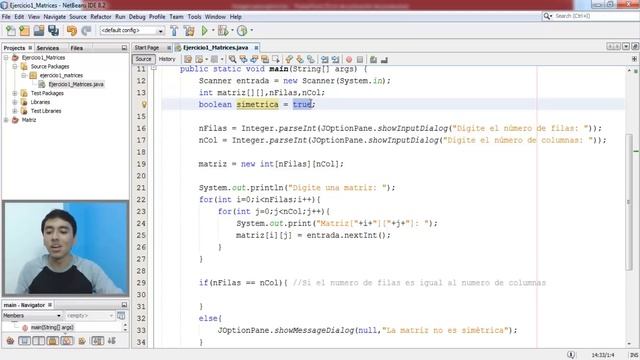
Task: Open the Debug Project dropdown arrow
Action: [232, 30]
